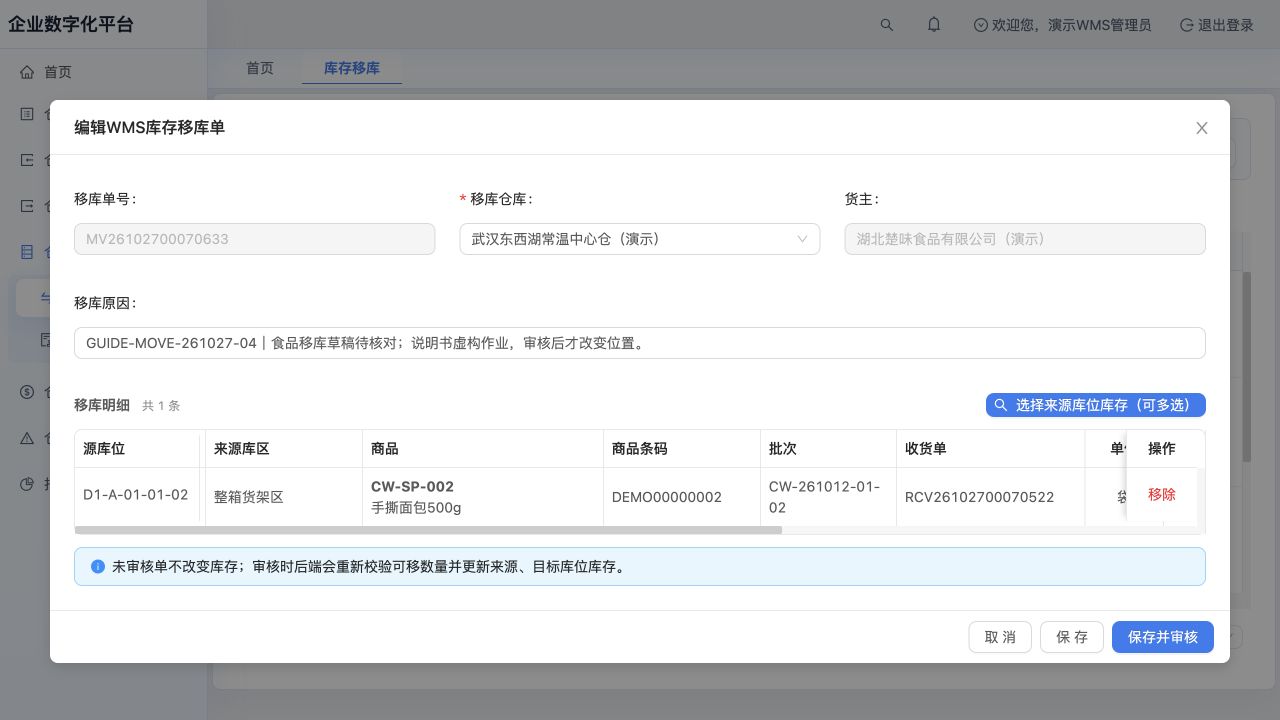Click 移除 link for row D1-A-01-01-02
The image size is (1280, 720).
(1162, 495)
